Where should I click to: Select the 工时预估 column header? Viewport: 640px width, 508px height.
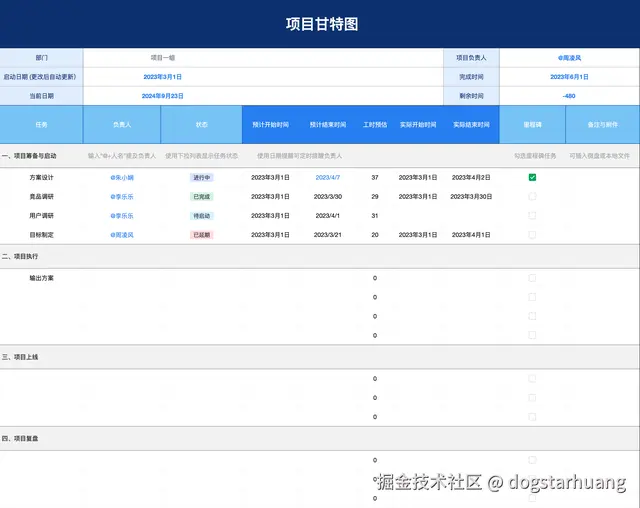point(375,124)
